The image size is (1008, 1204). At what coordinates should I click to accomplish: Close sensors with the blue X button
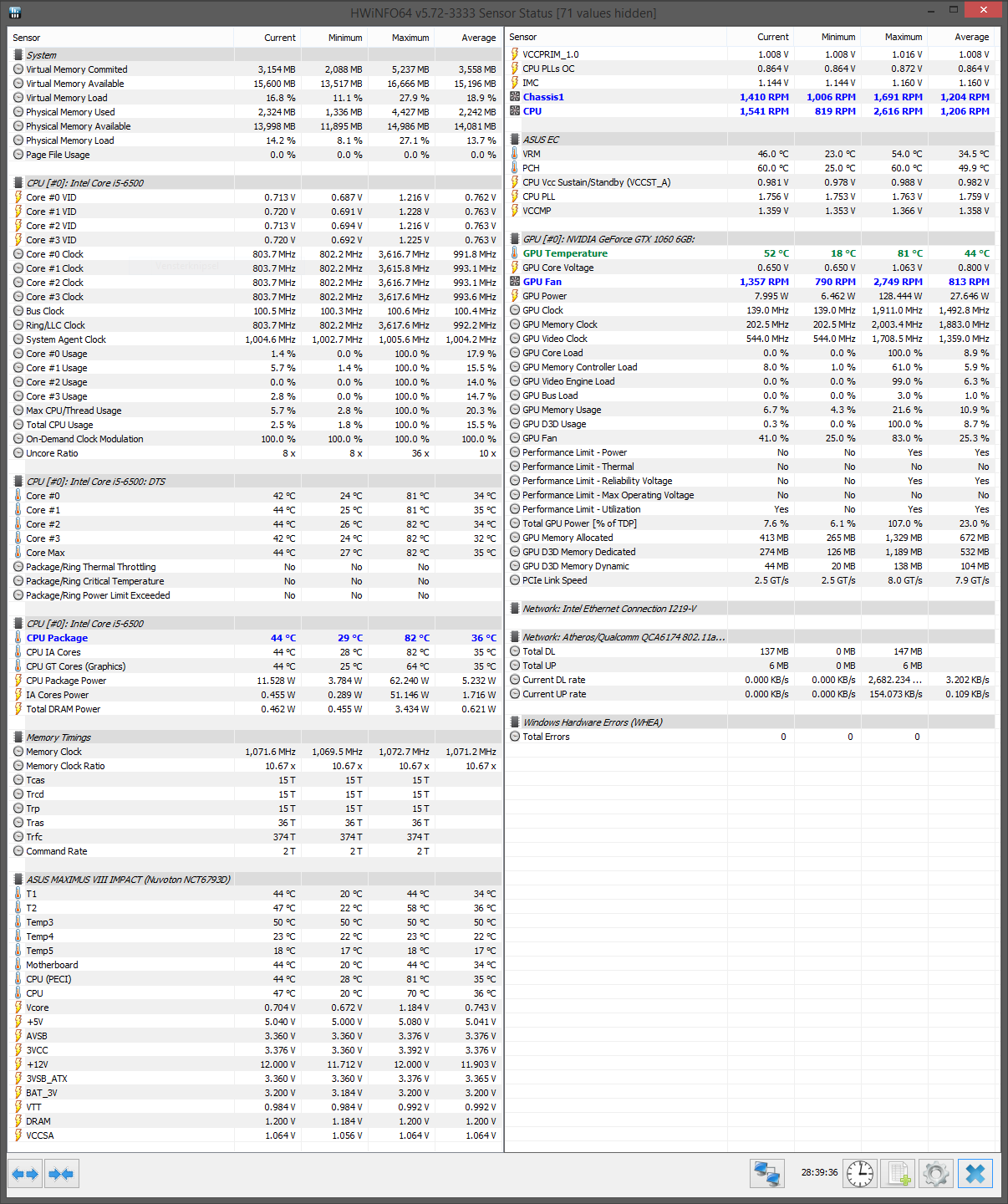pos(975,1174)
